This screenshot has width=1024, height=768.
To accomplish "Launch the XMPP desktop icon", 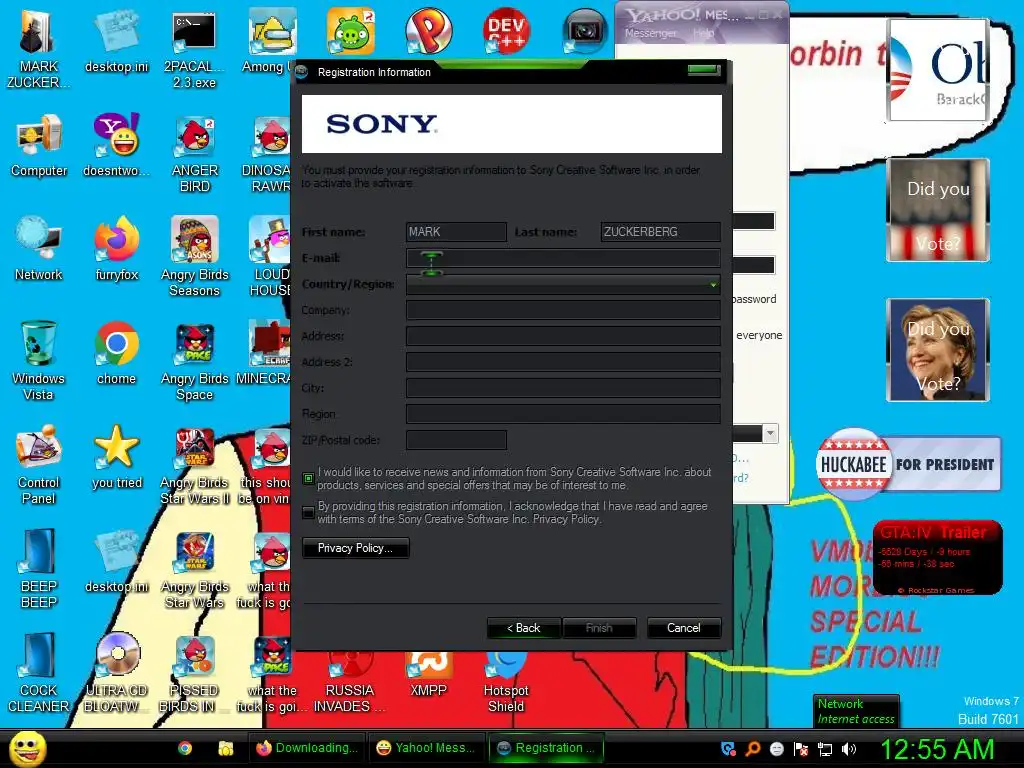I will pos(428,675).
